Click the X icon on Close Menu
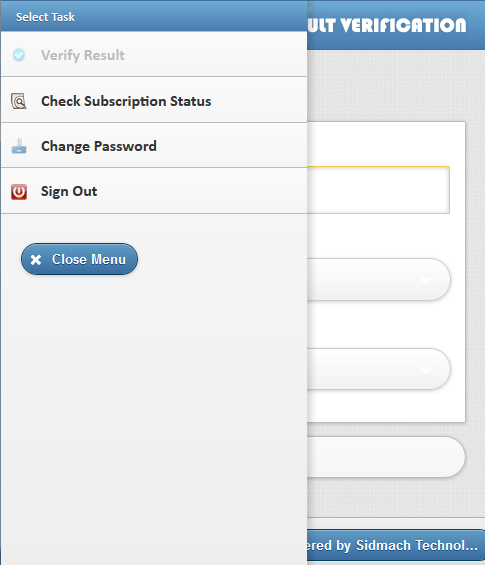The height and width of the screenshot is (565, 485). pos(36,259)
